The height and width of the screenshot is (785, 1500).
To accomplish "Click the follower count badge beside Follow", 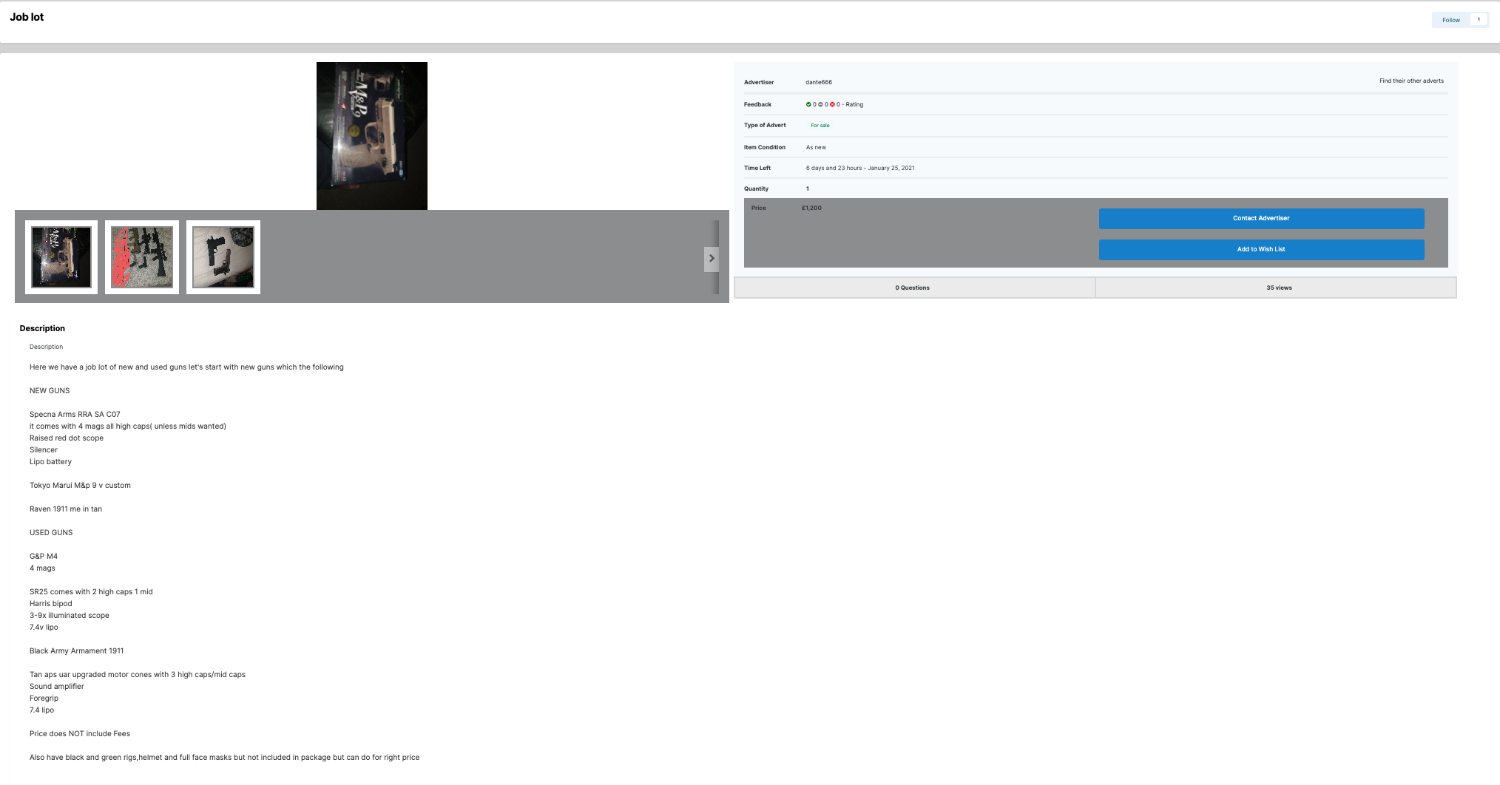I will [1478, 20].
